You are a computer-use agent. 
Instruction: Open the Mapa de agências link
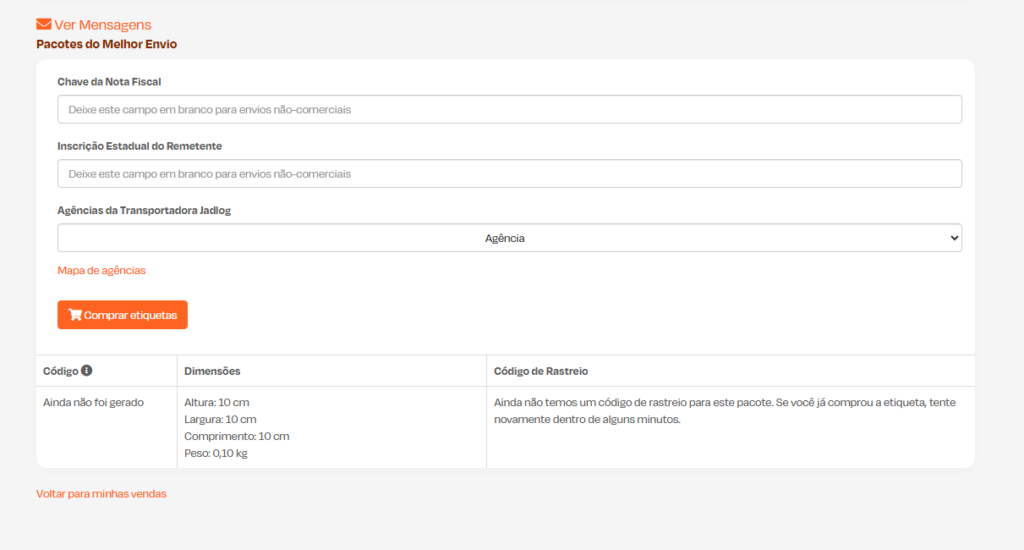click(x=101, y=270)
